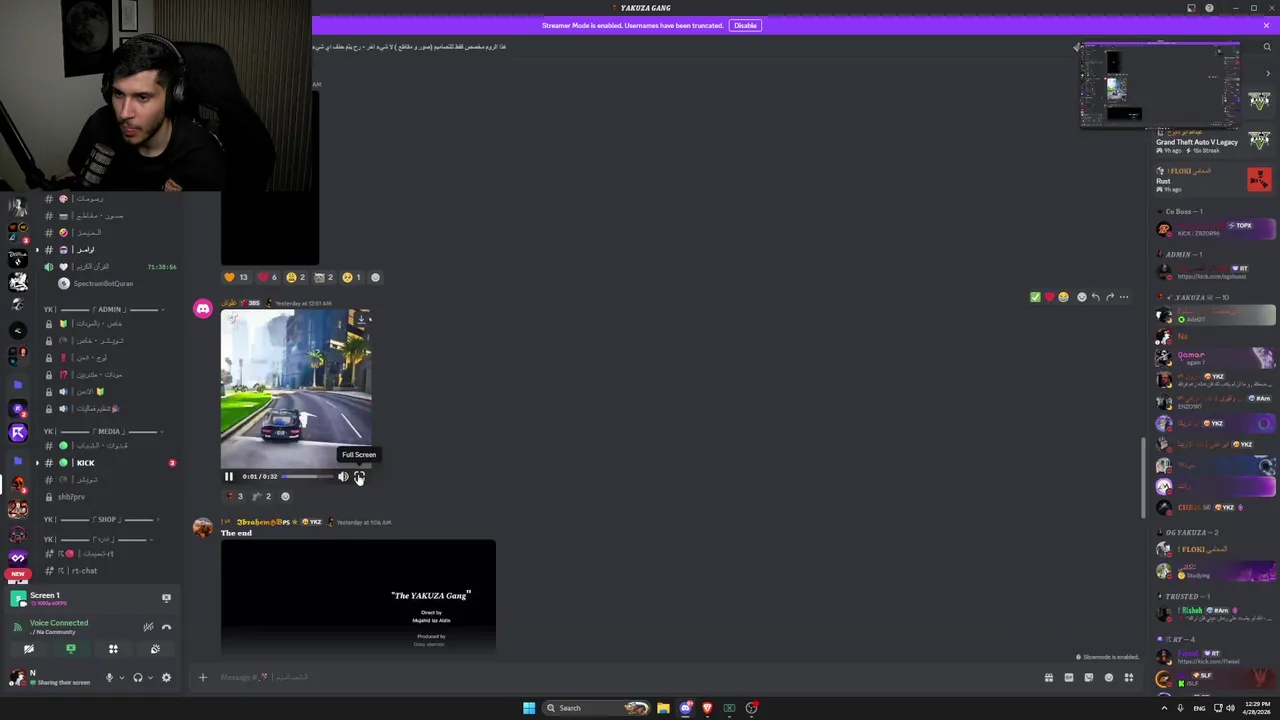Image resolution: width=1280 pixels, height=720 pixels.
Task: Click the Windows taskbar Search box
Action: (596, 708)
